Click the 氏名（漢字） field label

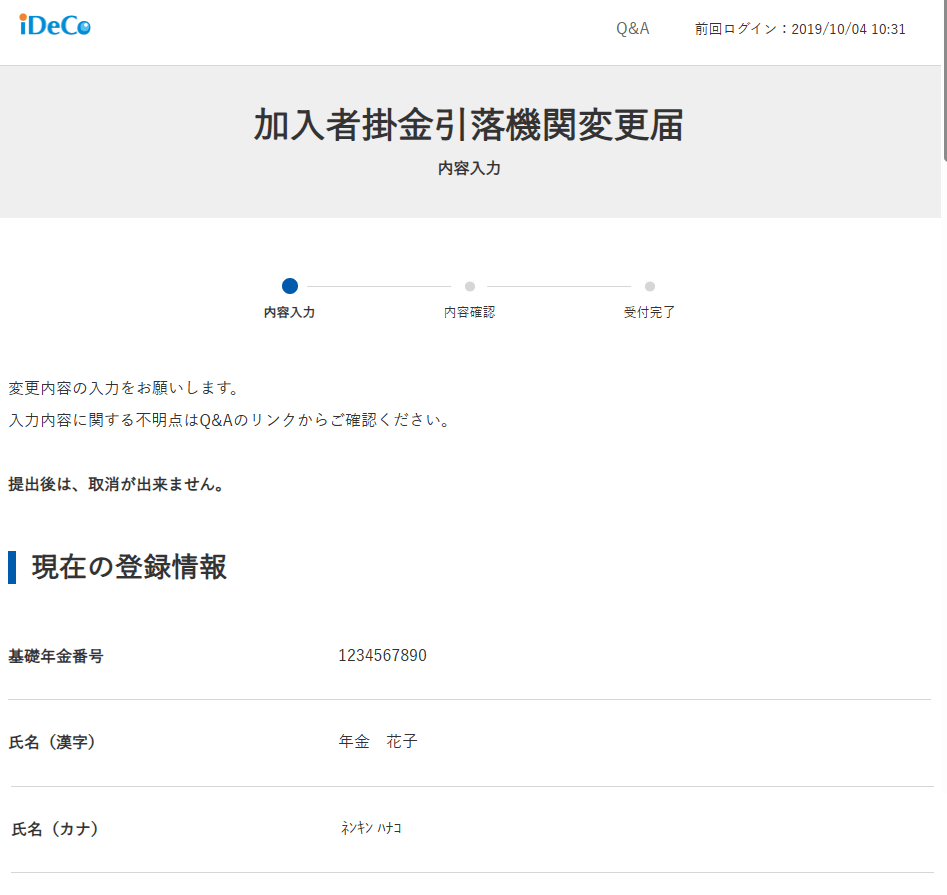pyautogui.click(x=52, y=742)
